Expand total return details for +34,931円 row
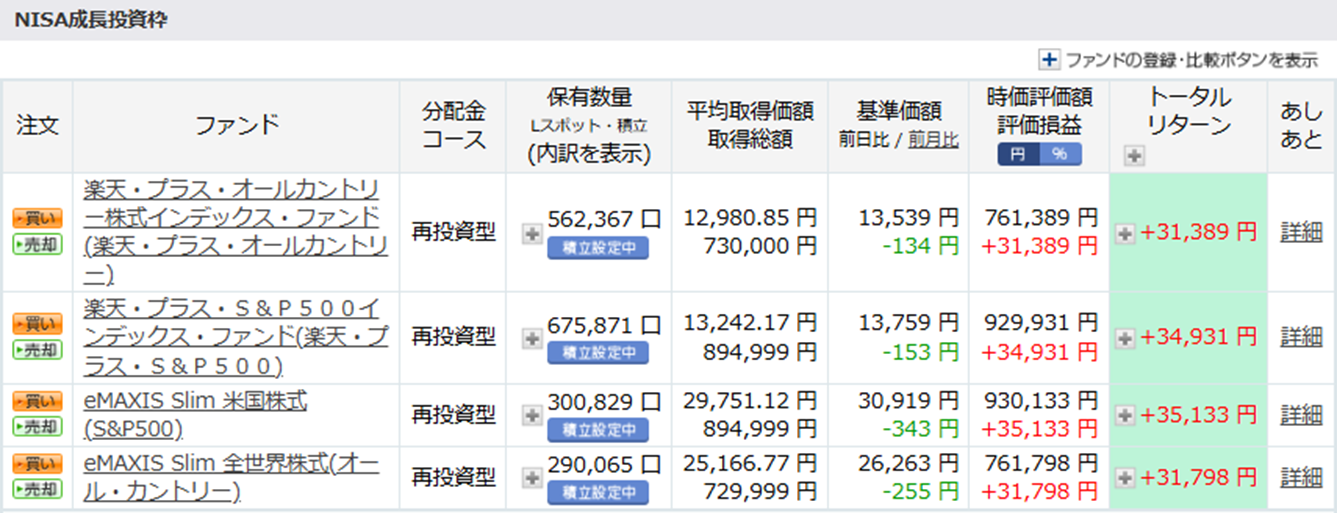This screenshot has width=1337, height=513. click(x=1125, y=338)
